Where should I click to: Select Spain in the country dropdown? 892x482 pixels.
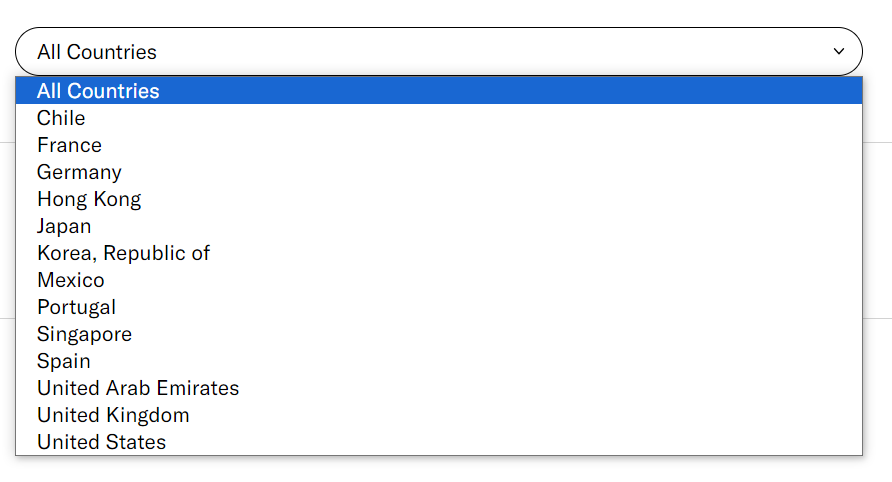64,361
